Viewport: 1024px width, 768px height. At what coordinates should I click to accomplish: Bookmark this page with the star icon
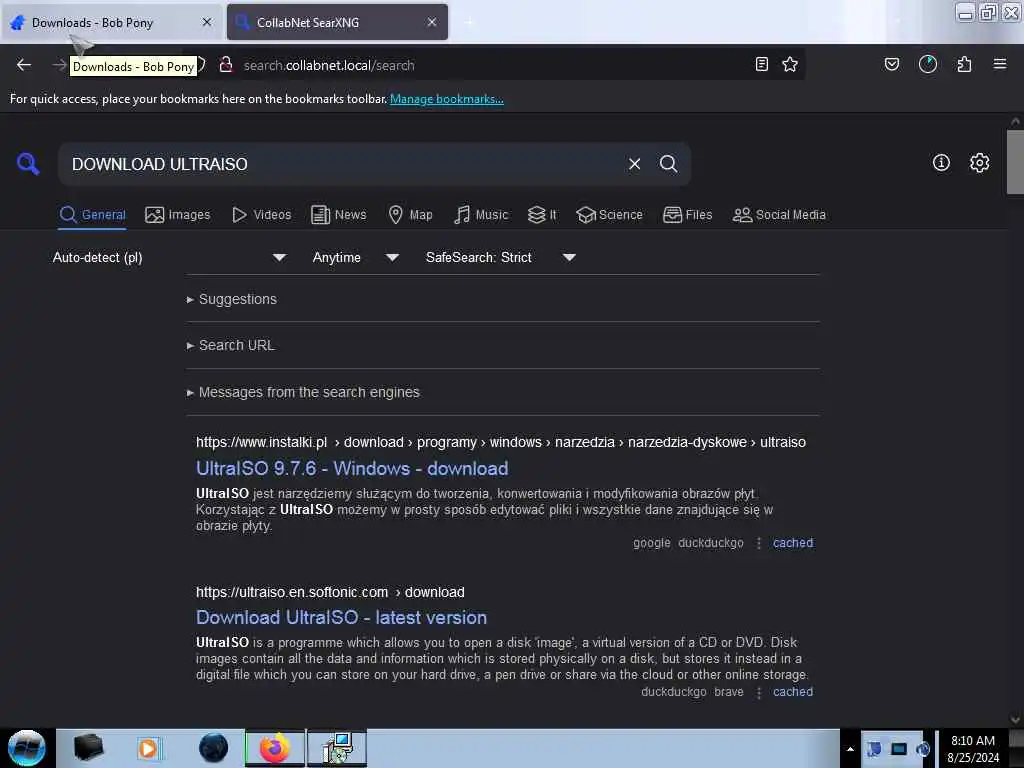point(790,64)
